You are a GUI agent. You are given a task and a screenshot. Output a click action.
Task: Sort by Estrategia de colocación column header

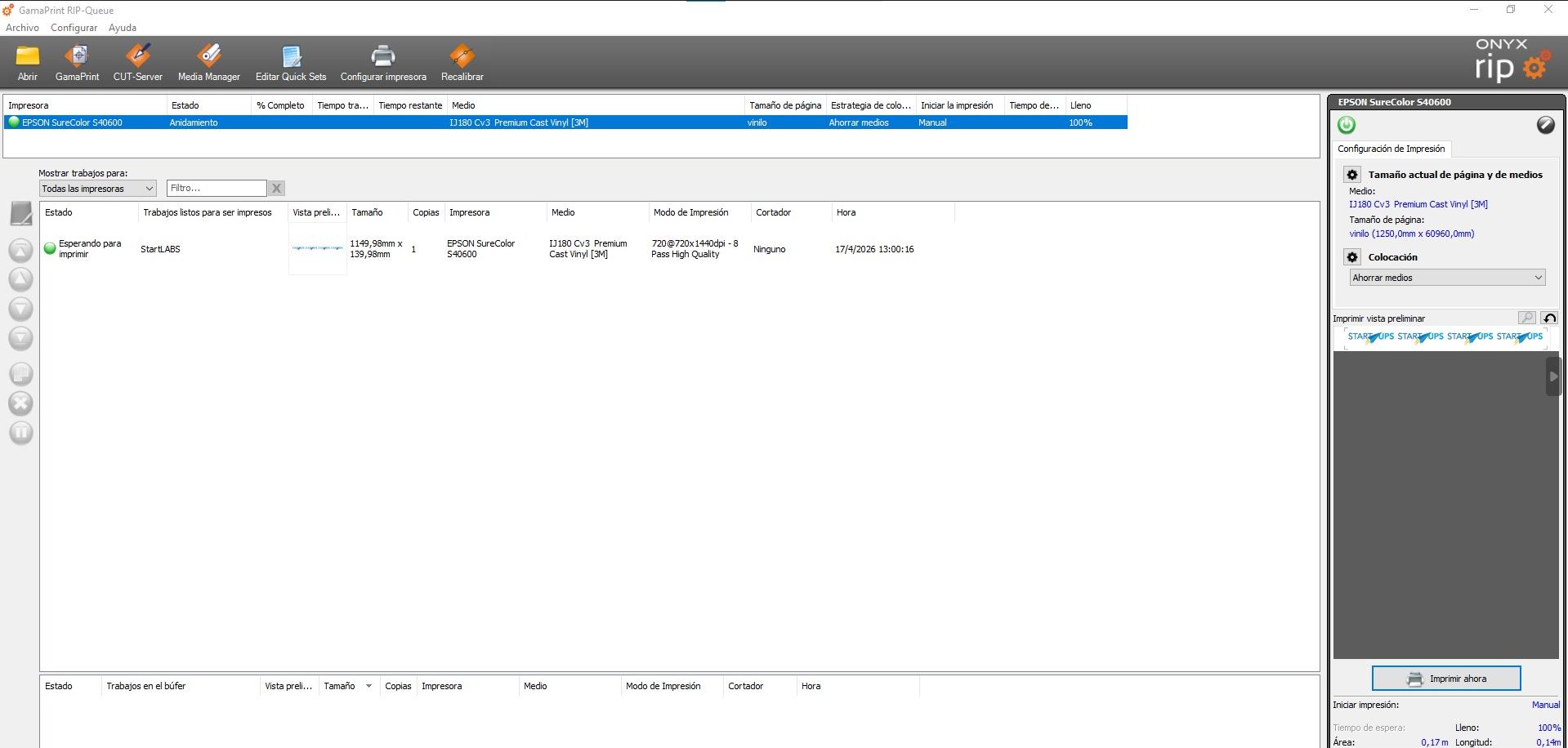tap(871, 105)
